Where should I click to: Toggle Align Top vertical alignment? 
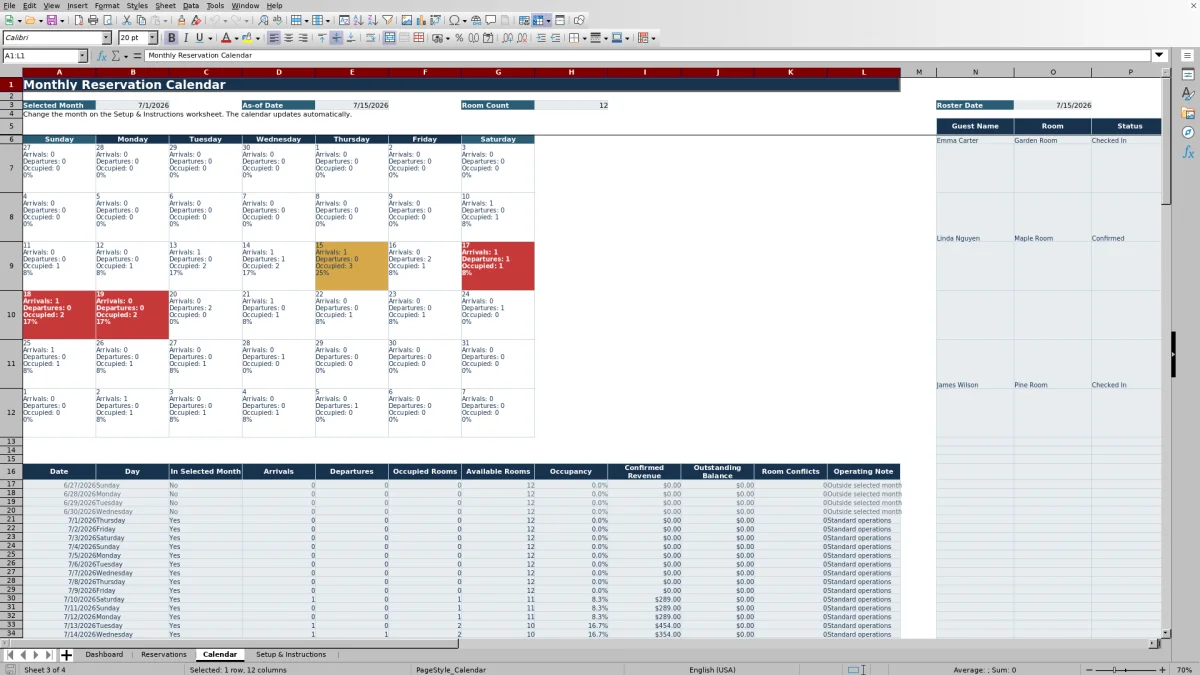click(x=322, y=38)
